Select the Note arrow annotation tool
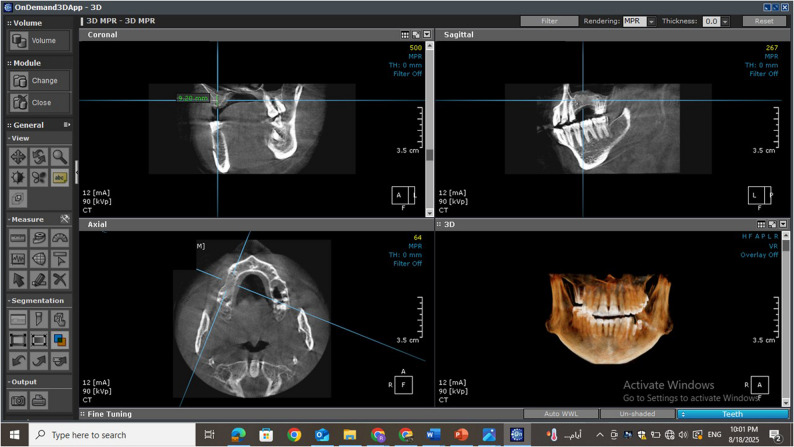794x447 pixels. [60, 259]
